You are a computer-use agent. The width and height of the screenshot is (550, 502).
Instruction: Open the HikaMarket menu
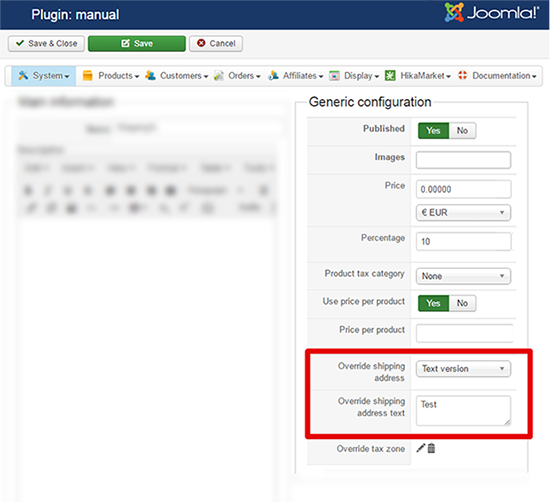(x=417, y=76)
